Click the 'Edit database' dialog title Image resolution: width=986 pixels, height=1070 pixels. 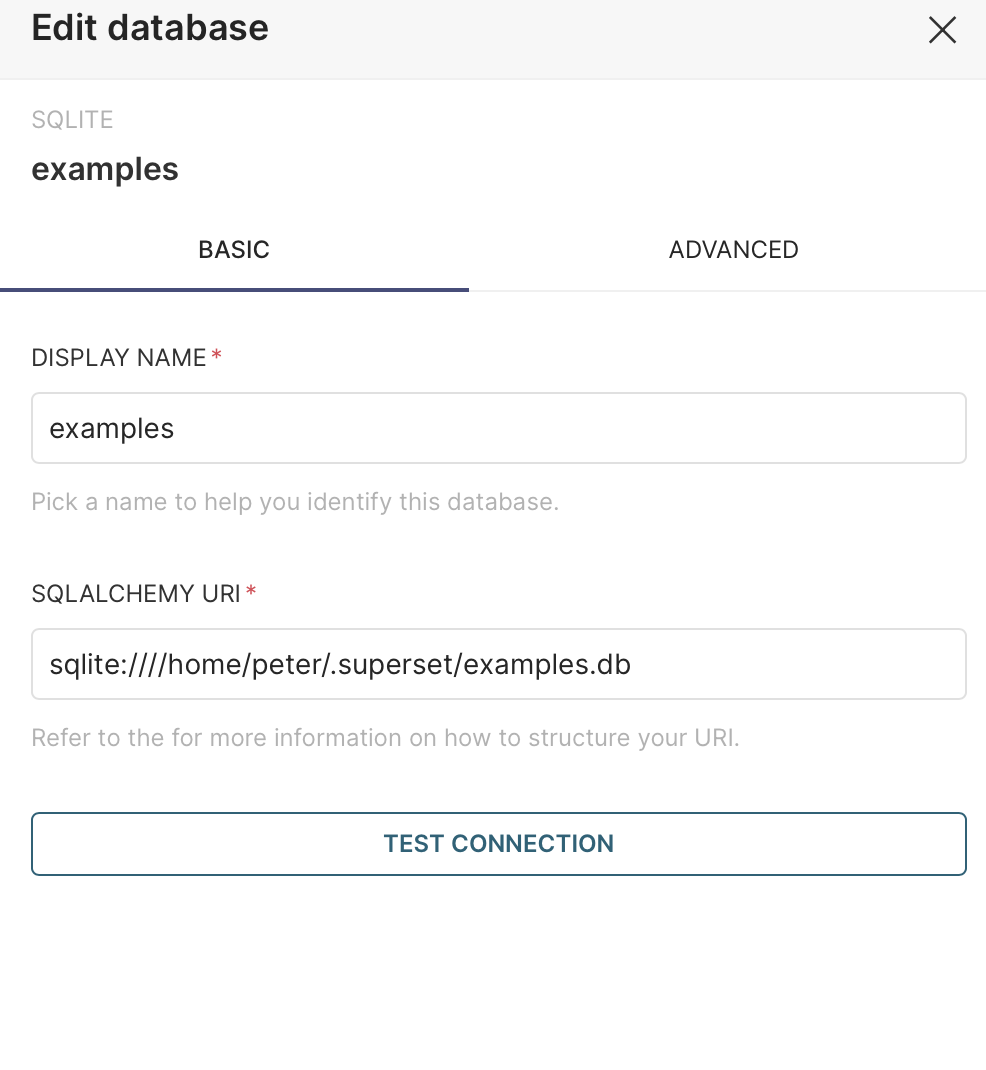pos(150,28)
